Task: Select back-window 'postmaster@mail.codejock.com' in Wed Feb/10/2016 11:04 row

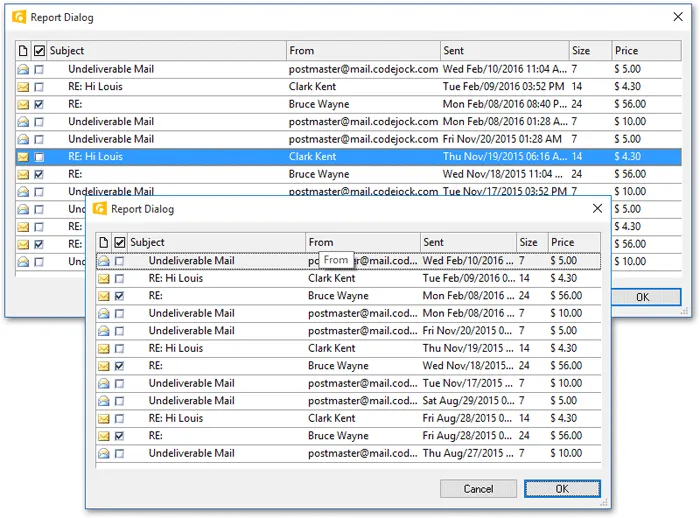Action: coord(363,69)
